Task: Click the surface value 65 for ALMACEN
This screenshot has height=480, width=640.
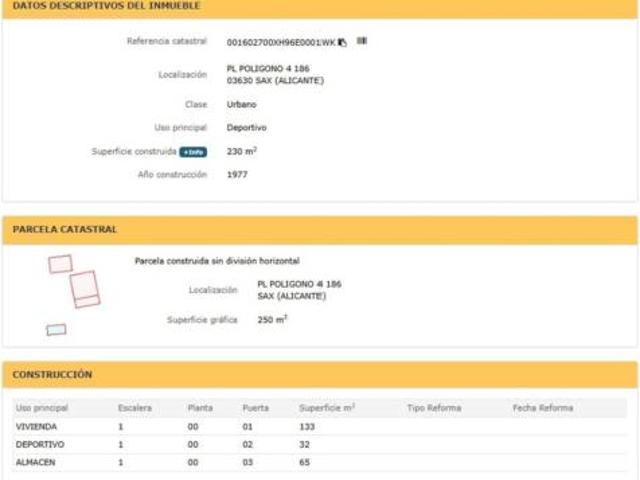Action: (x=304, y=462)
